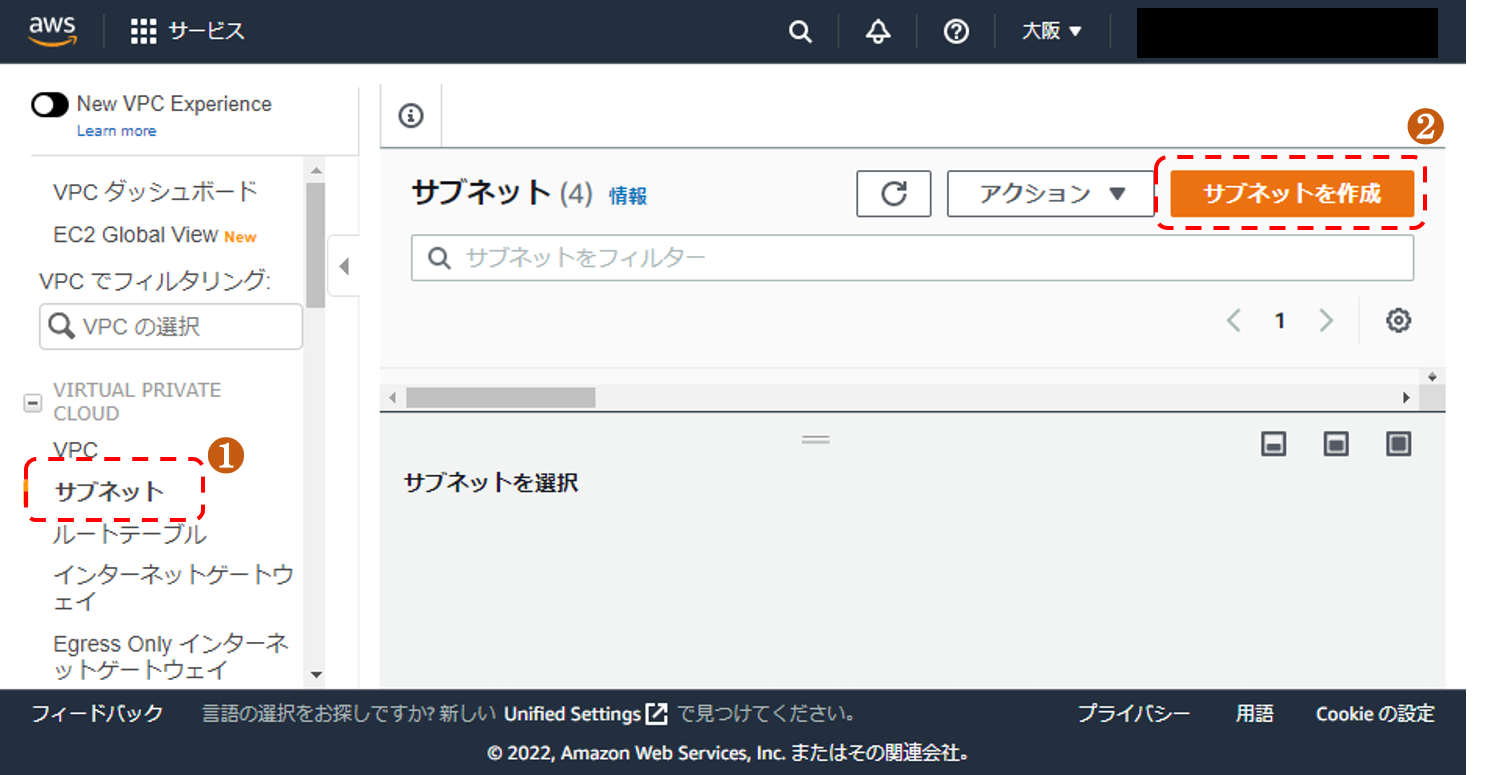The height and width of the screenshot is (775, 1485).
Task: Open the notifications bell
Action: click(x=878, y=31)
